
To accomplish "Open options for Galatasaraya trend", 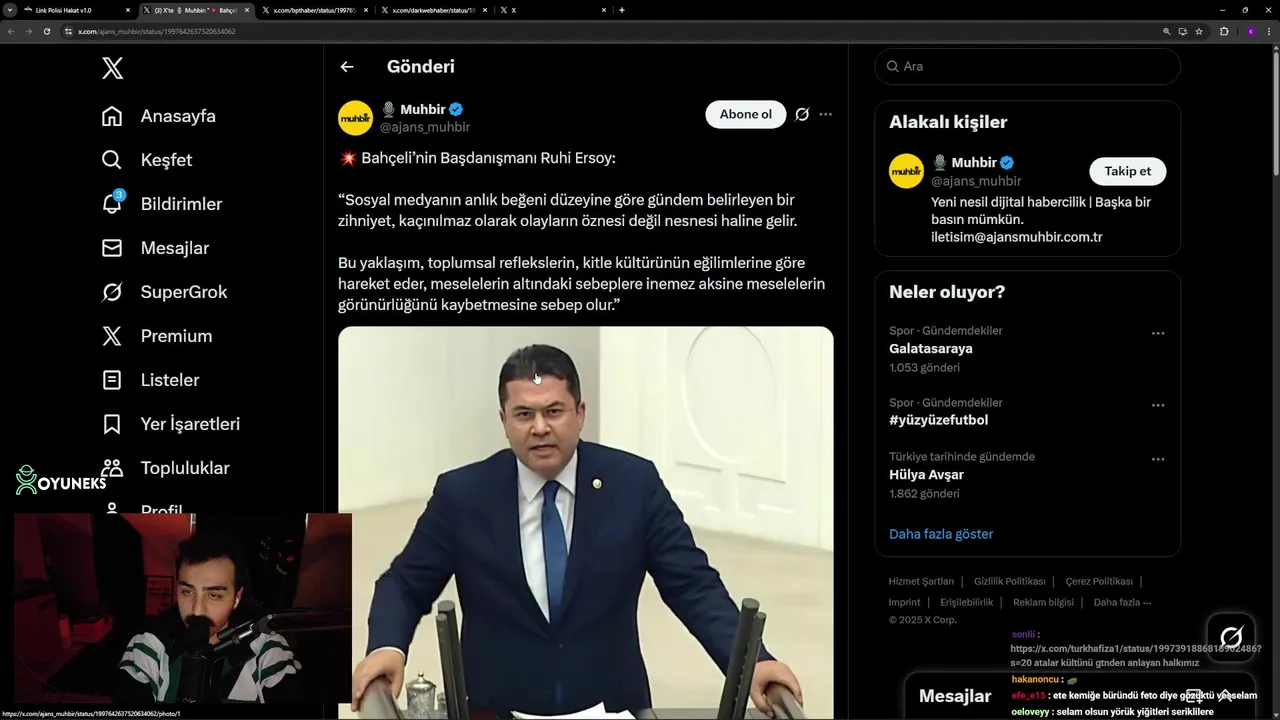I will [1158, 333].
